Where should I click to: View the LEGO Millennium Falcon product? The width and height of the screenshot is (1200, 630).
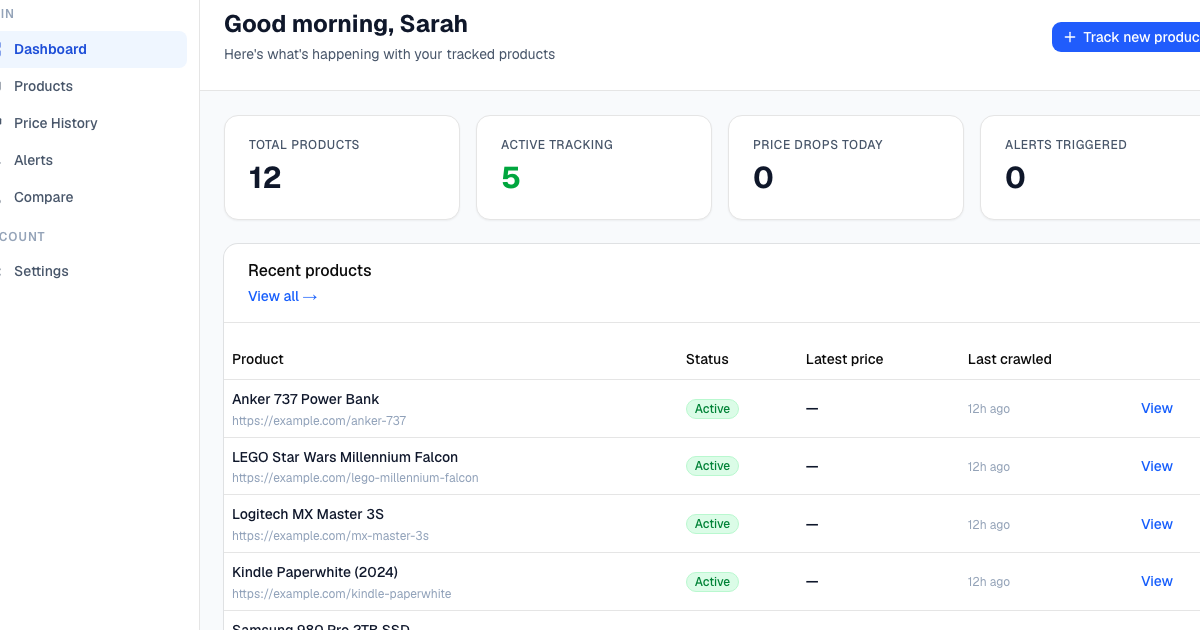pos(1156,466)
